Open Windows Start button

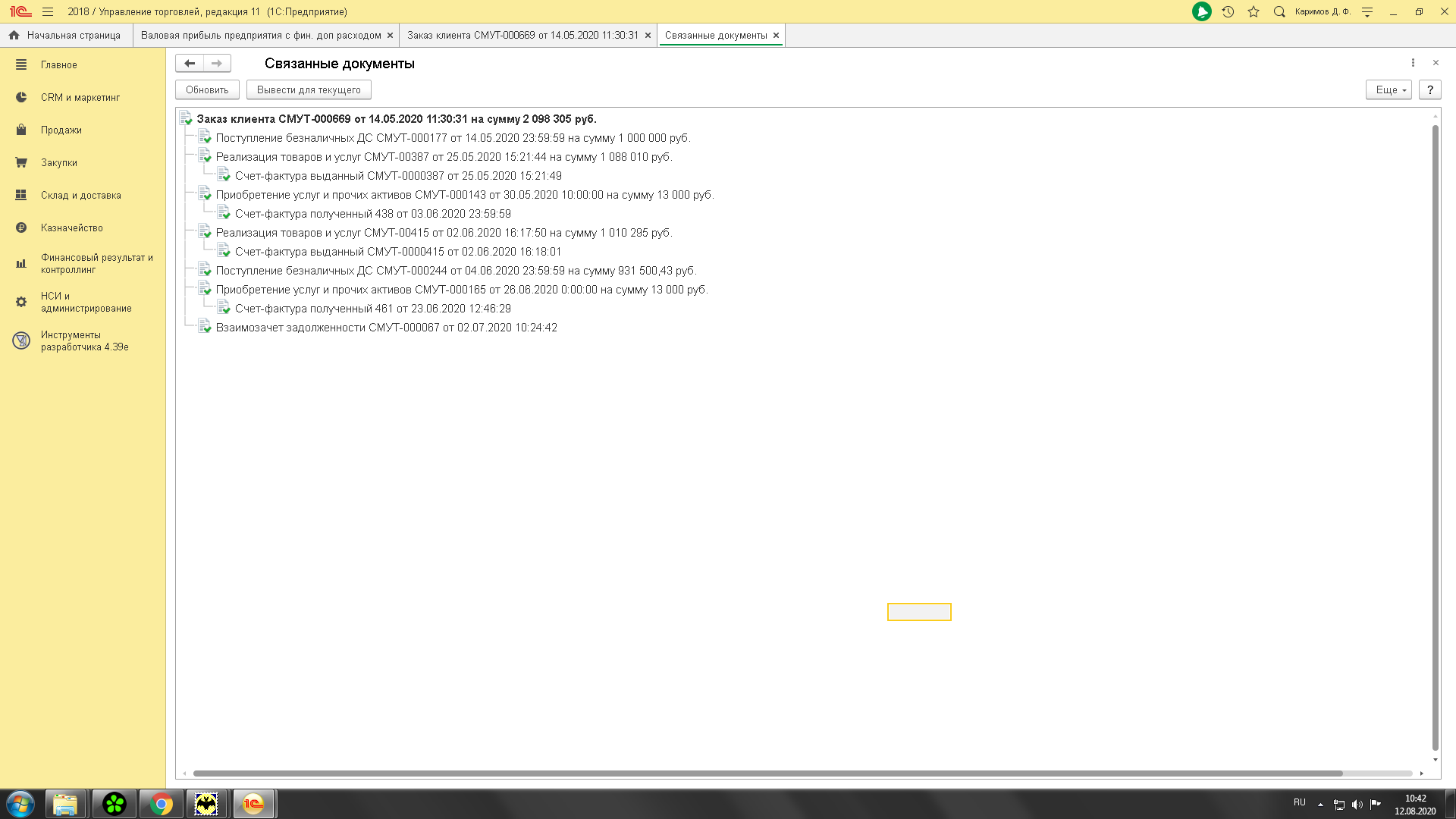[x=20, y=804]
